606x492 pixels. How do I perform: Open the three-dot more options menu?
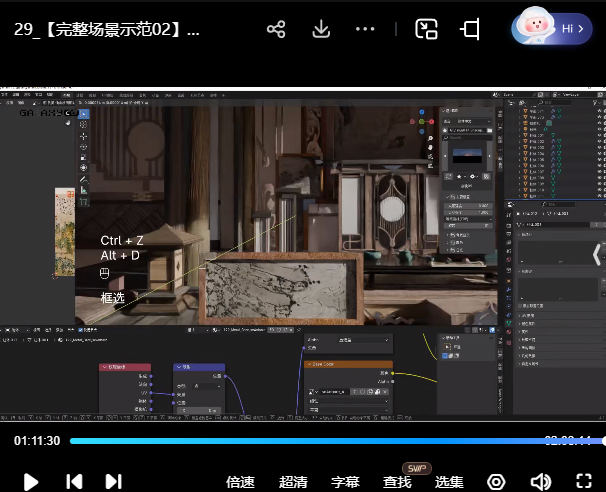pyautogui.click(x=367, y=29)
